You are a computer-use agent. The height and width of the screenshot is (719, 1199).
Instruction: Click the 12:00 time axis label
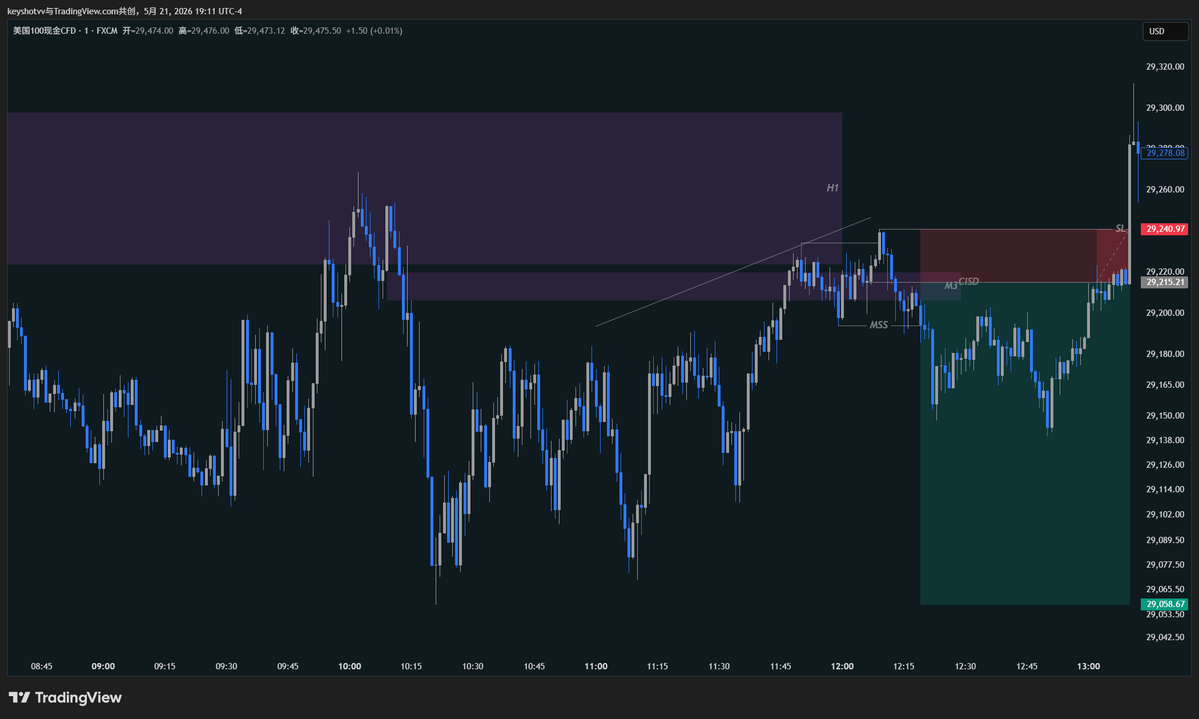[842, 666]
